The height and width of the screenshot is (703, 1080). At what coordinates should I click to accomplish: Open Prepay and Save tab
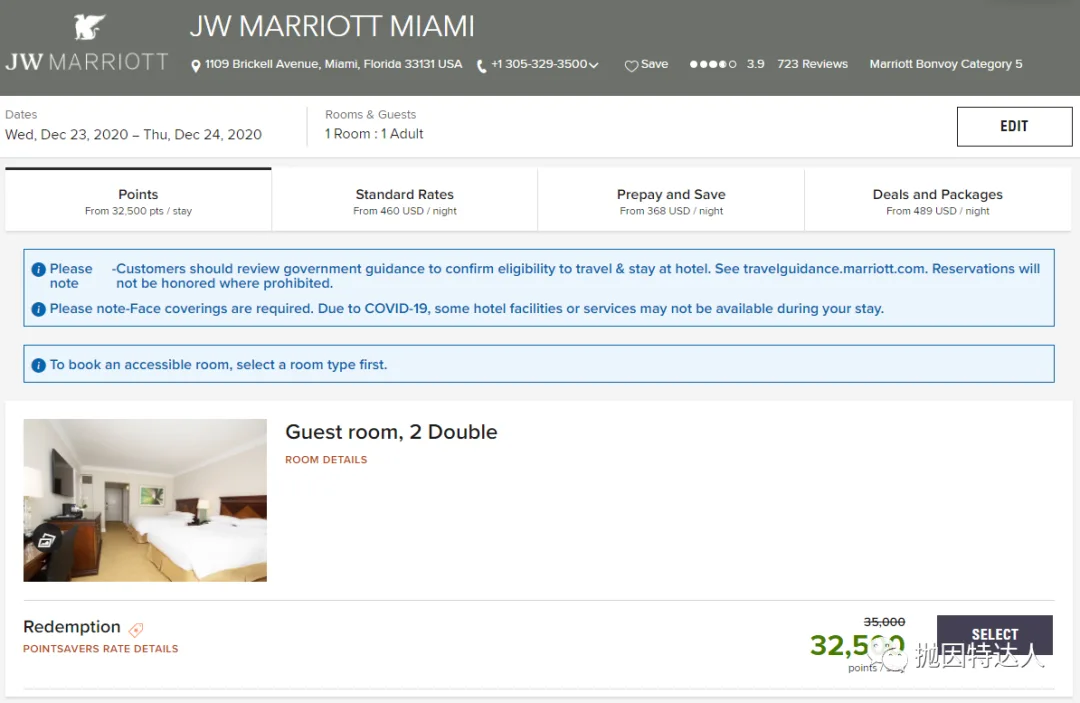point(671,201)
